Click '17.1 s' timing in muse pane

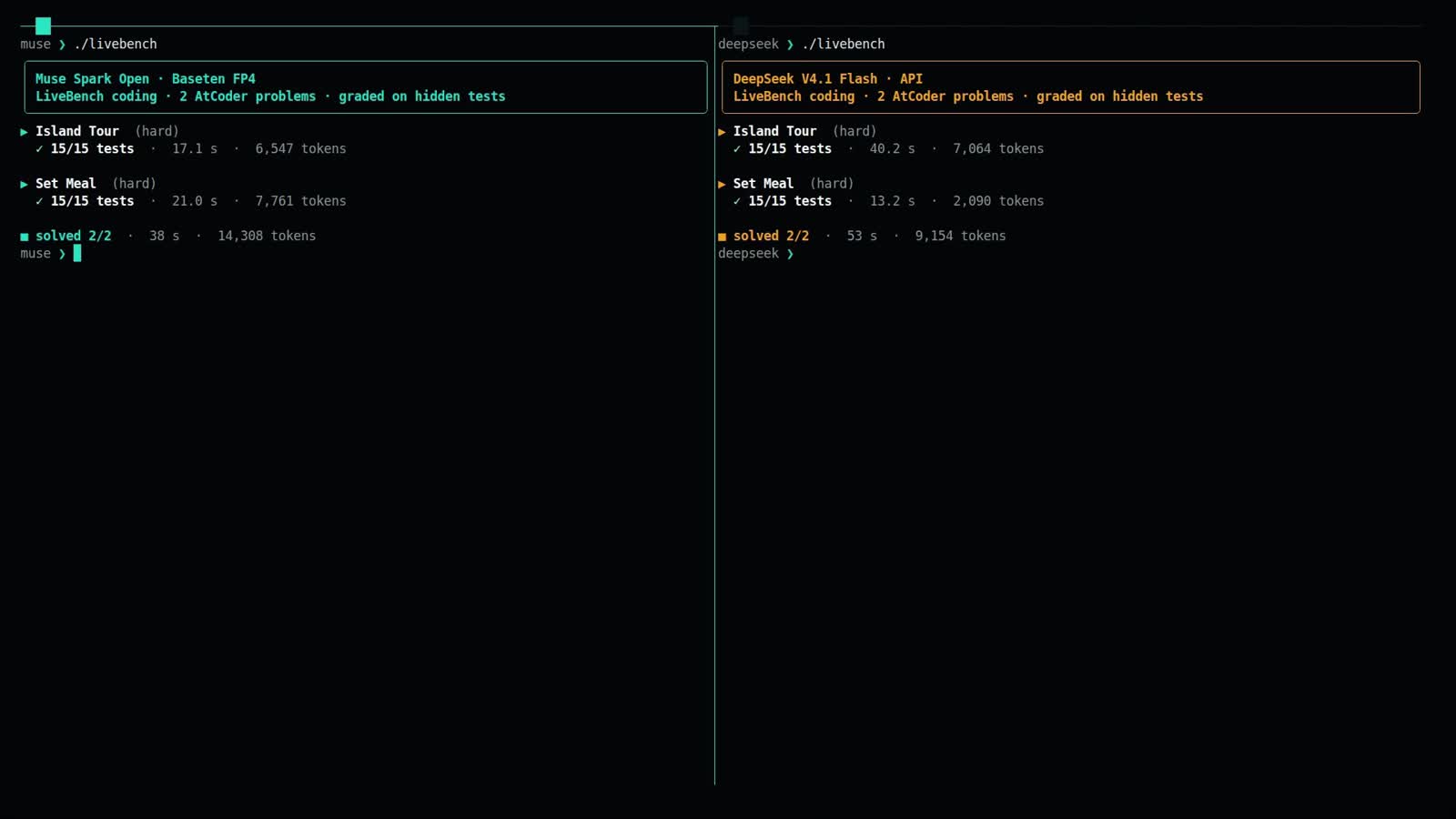(x=195, y=148)
